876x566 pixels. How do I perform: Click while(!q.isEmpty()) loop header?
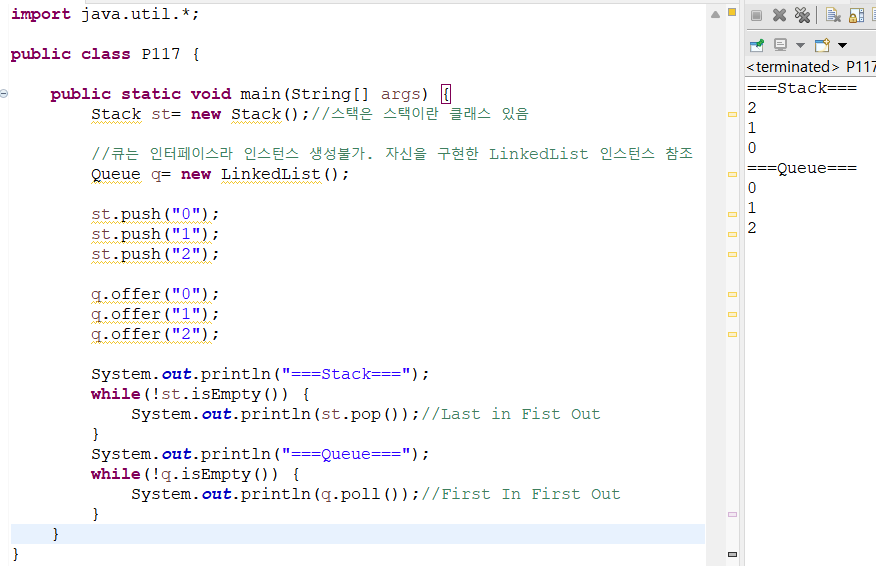click(195, 474)
